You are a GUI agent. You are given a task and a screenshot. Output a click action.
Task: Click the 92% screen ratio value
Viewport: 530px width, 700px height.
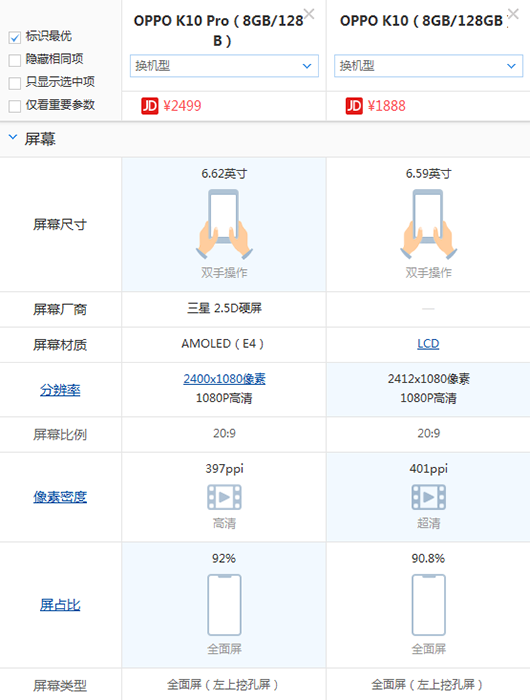[224, 558]
